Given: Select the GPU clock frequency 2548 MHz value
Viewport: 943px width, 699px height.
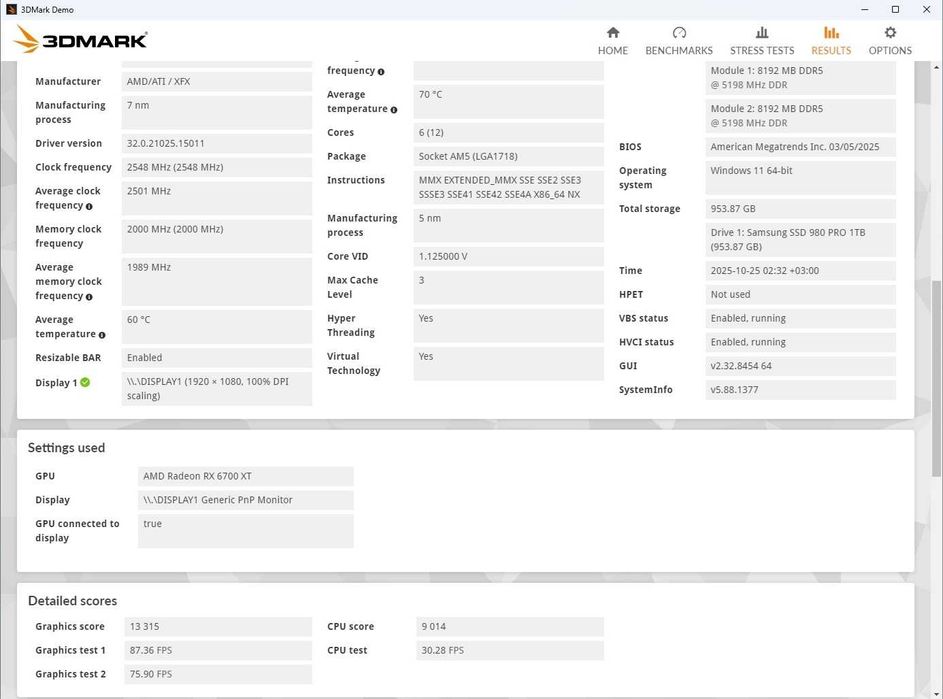Looking at the screenshot, I should click(x=217, y=167).
